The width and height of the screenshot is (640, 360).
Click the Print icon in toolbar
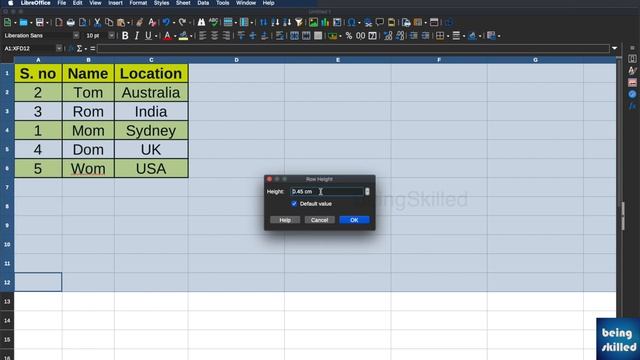click(x=71, y=22)
